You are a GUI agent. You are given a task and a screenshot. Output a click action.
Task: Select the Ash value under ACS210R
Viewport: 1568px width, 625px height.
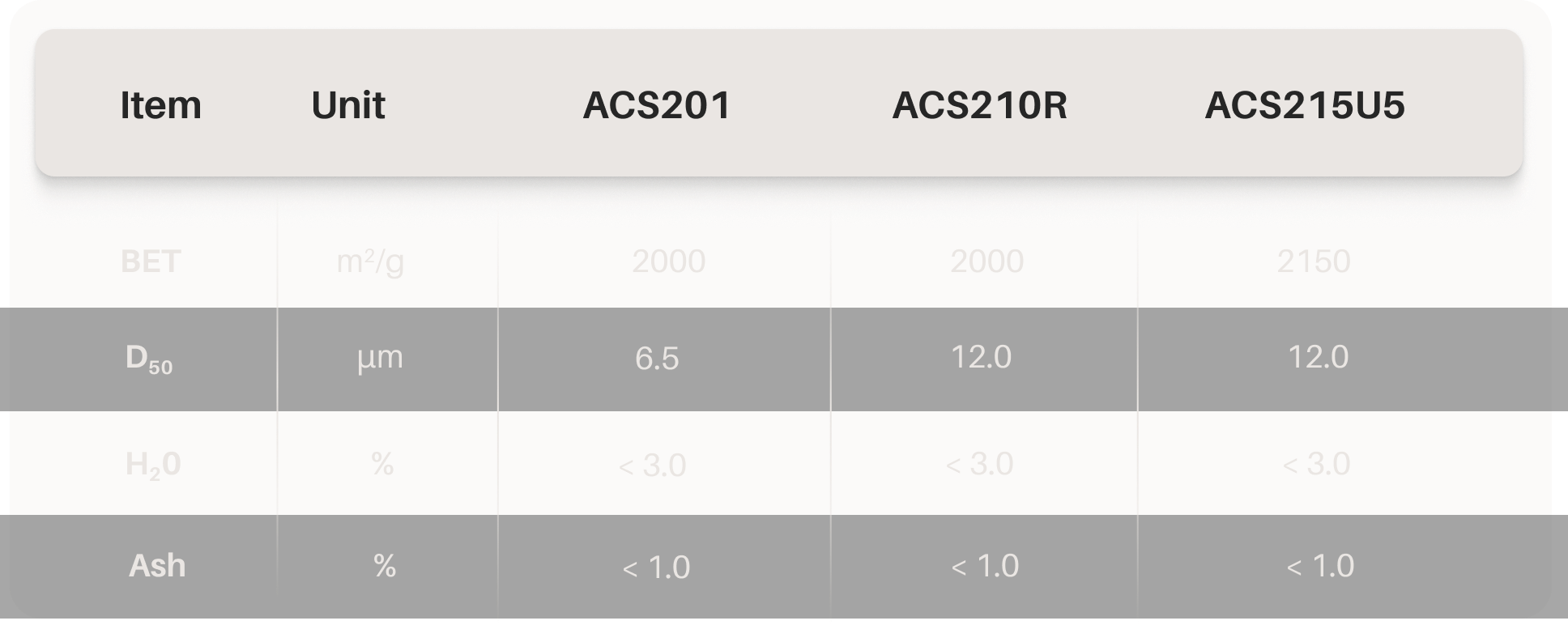coord(985,566)
